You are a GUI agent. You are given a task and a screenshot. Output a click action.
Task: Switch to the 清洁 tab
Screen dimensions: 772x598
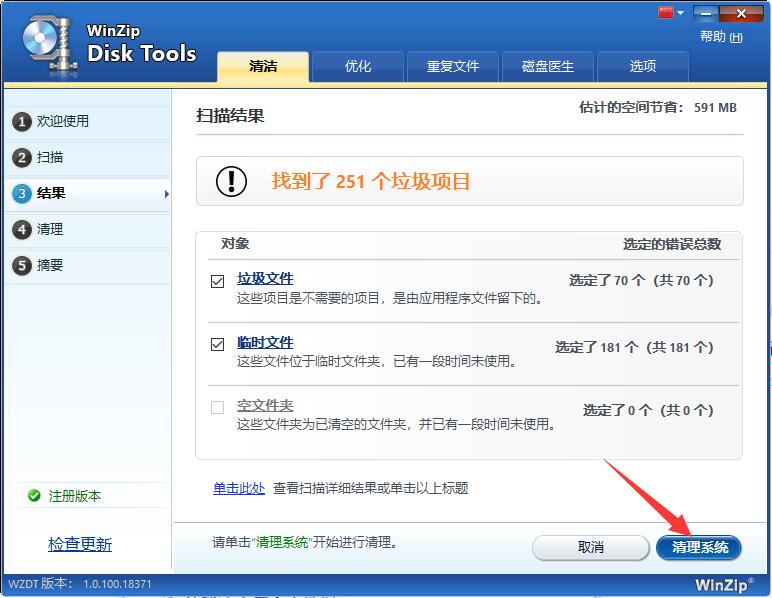coord(263,66)
